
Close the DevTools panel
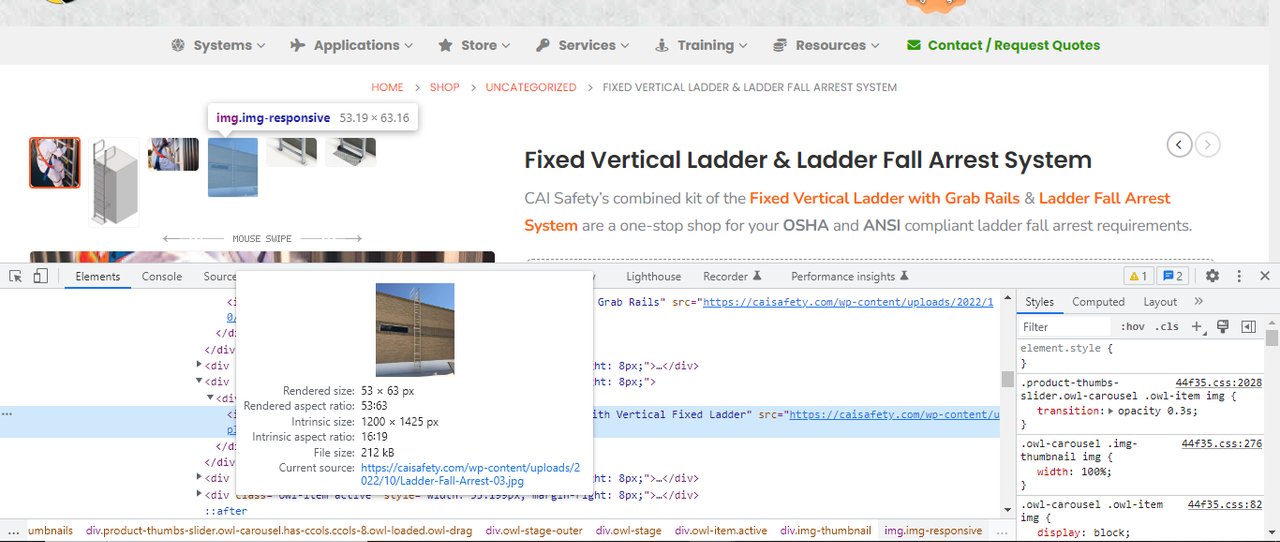[x=1265, y=276]
